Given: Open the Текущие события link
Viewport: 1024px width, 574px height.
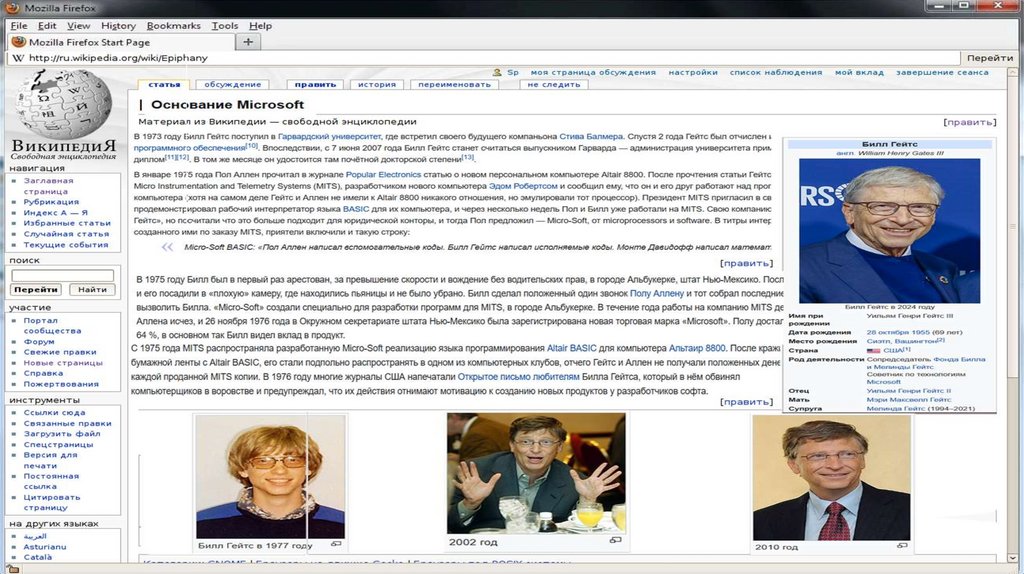Looking at the screenshot, I should (x=66, y=244).
